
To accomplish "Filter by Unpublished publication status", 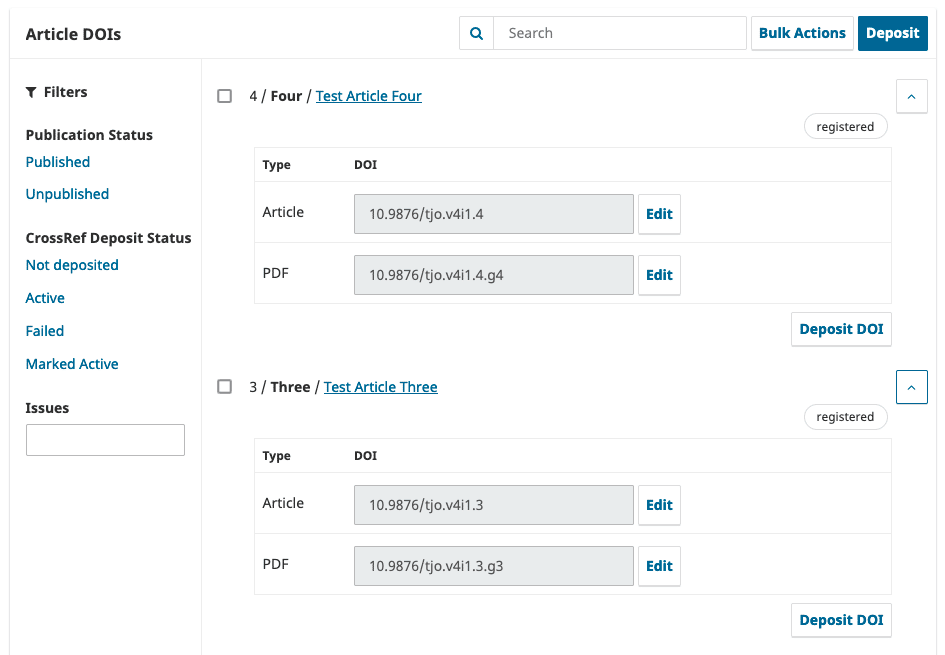I will click(67, 193).
